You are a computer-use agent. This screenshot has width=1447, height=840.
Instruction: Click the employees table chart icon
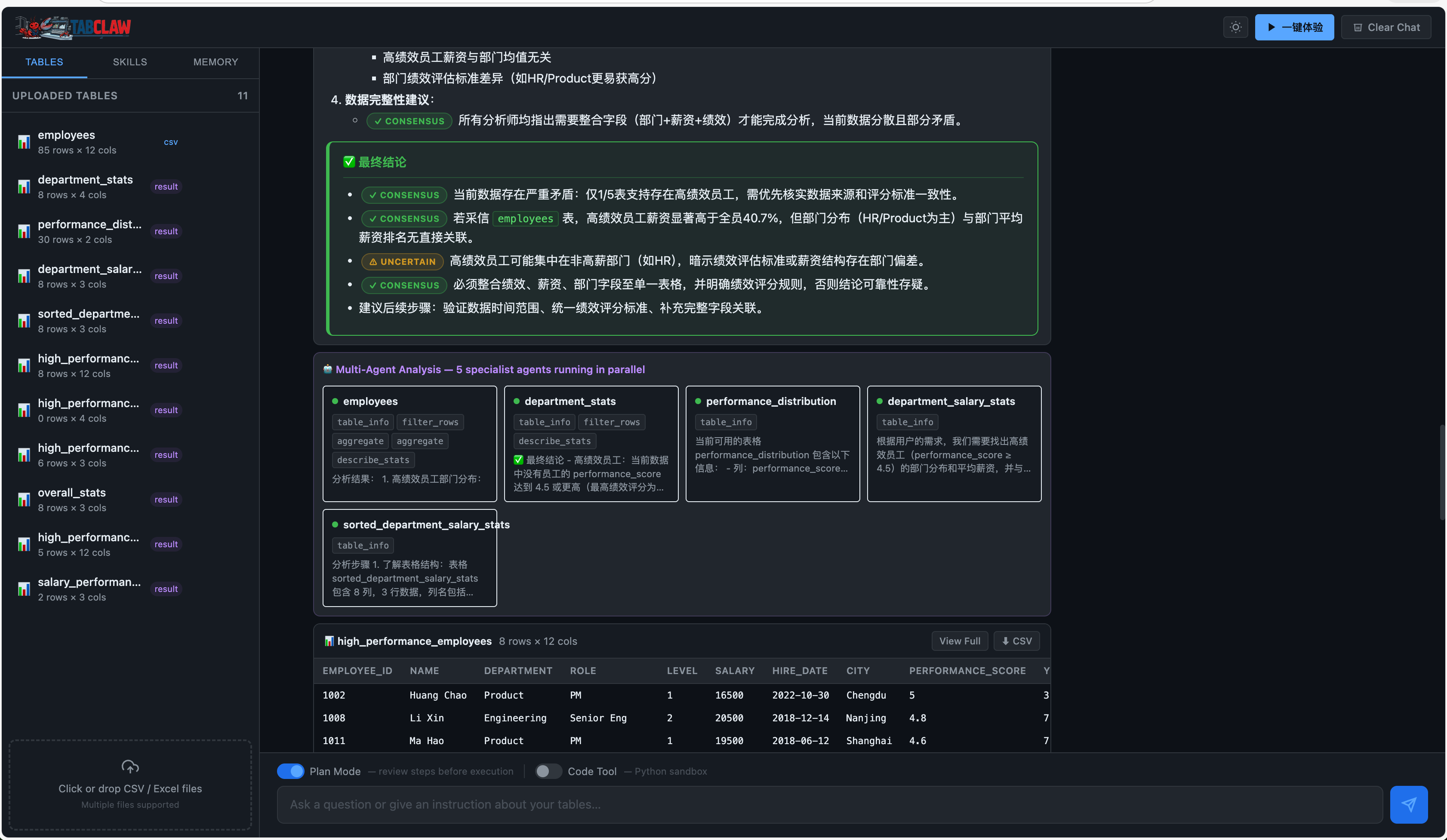click(x=24, y=142)
